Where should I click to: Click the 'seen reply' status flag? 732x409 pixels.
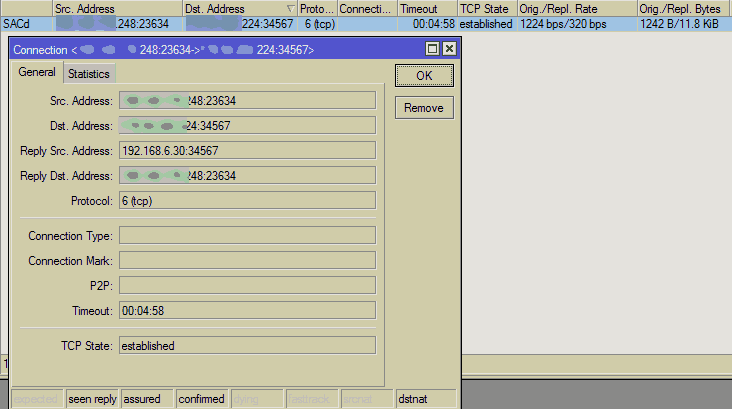pyautogui.click(x=92, y=399)
